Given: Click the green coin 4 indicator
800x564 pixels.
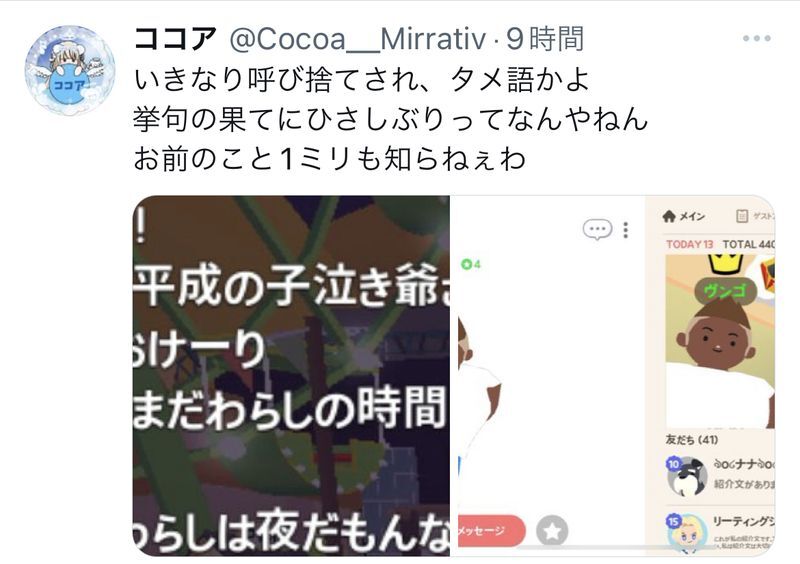Looking at the screenshot, I should click(470, 264).
